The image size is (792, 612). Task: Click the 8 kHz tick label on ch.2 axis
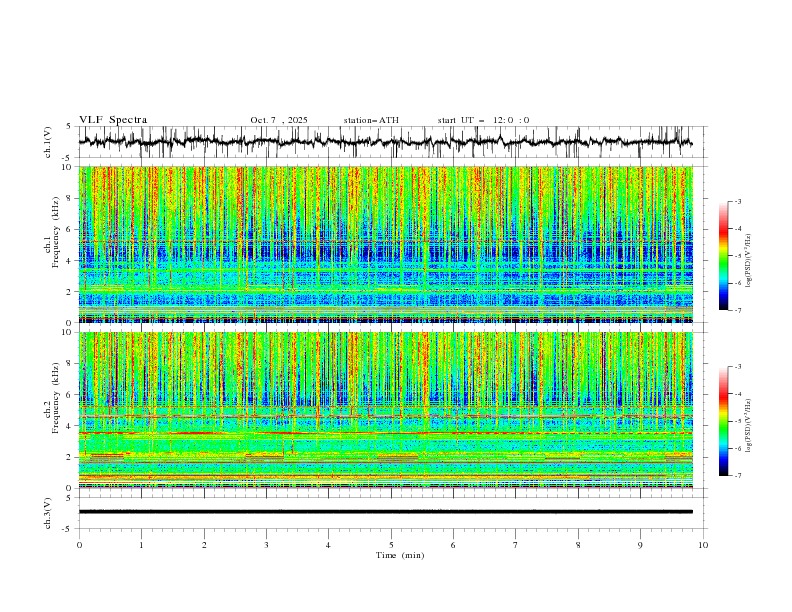(71, 364)
